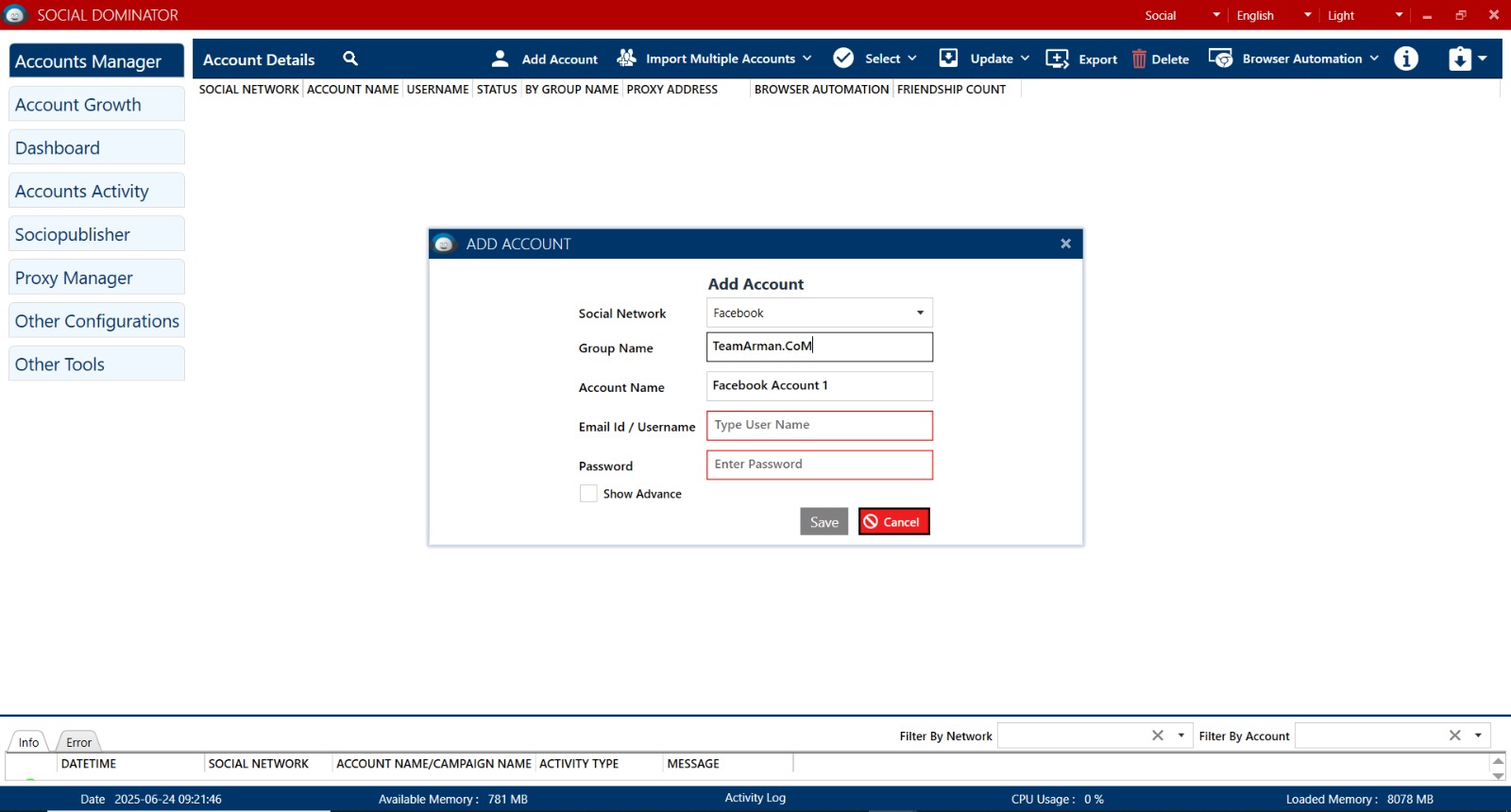Click the Delete trash can icon
Screen dimensions: 1511x812
click(x=1139, y=59)
